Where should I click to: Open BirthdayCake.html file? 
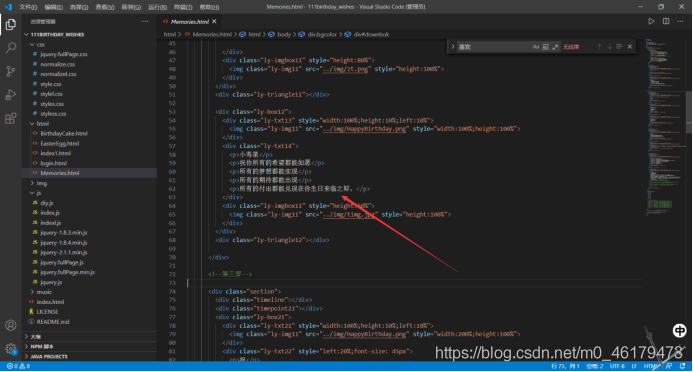[64, 133]
